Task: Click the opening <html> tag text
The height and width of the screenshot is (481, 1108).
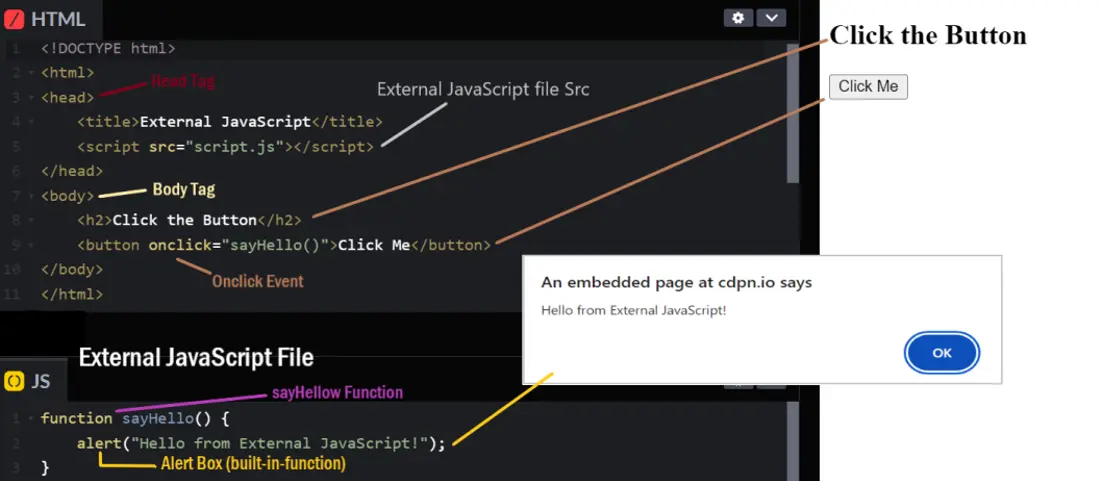Action: pos(67,73)
